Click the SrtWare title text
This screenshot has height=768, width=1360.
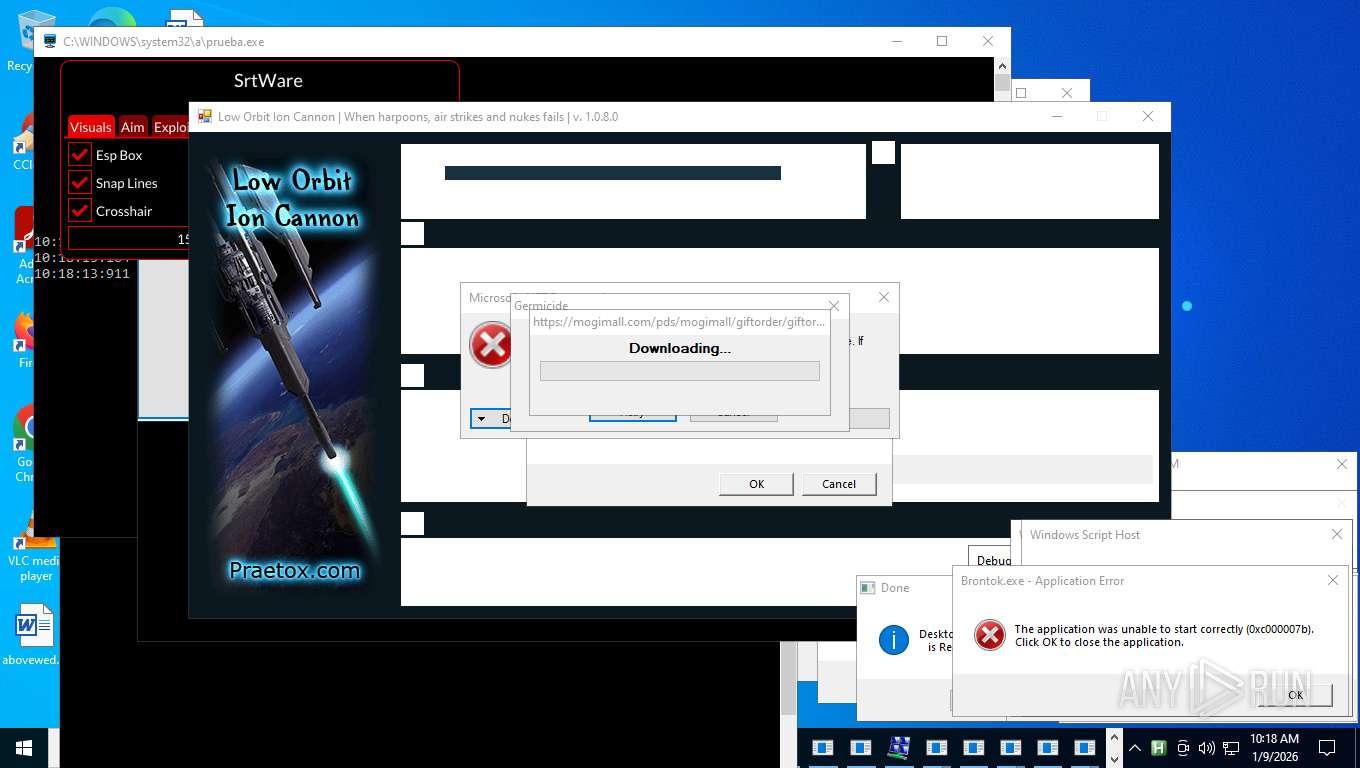tap(268, 81)
